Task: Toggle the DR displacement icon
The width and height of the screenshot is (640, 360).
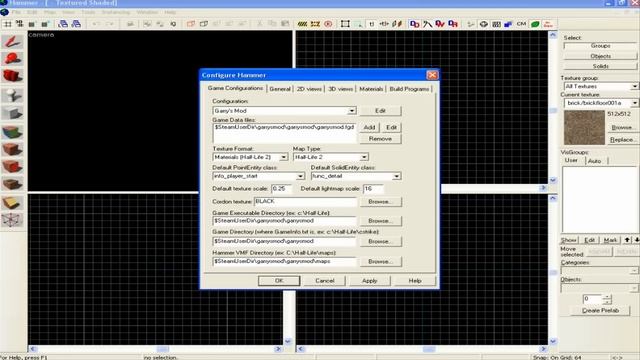Action: 453,24
